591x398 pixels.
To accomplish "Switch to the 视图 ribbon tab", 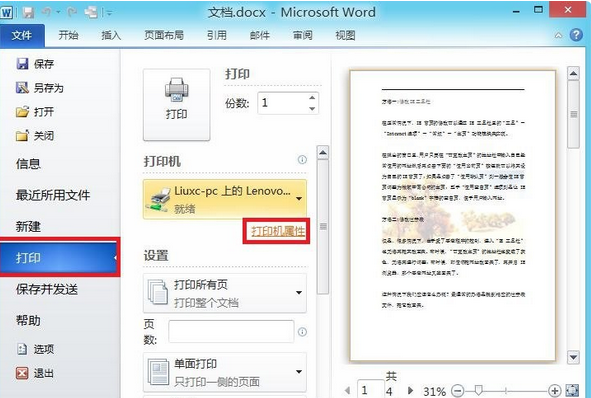I will (345, 35).
